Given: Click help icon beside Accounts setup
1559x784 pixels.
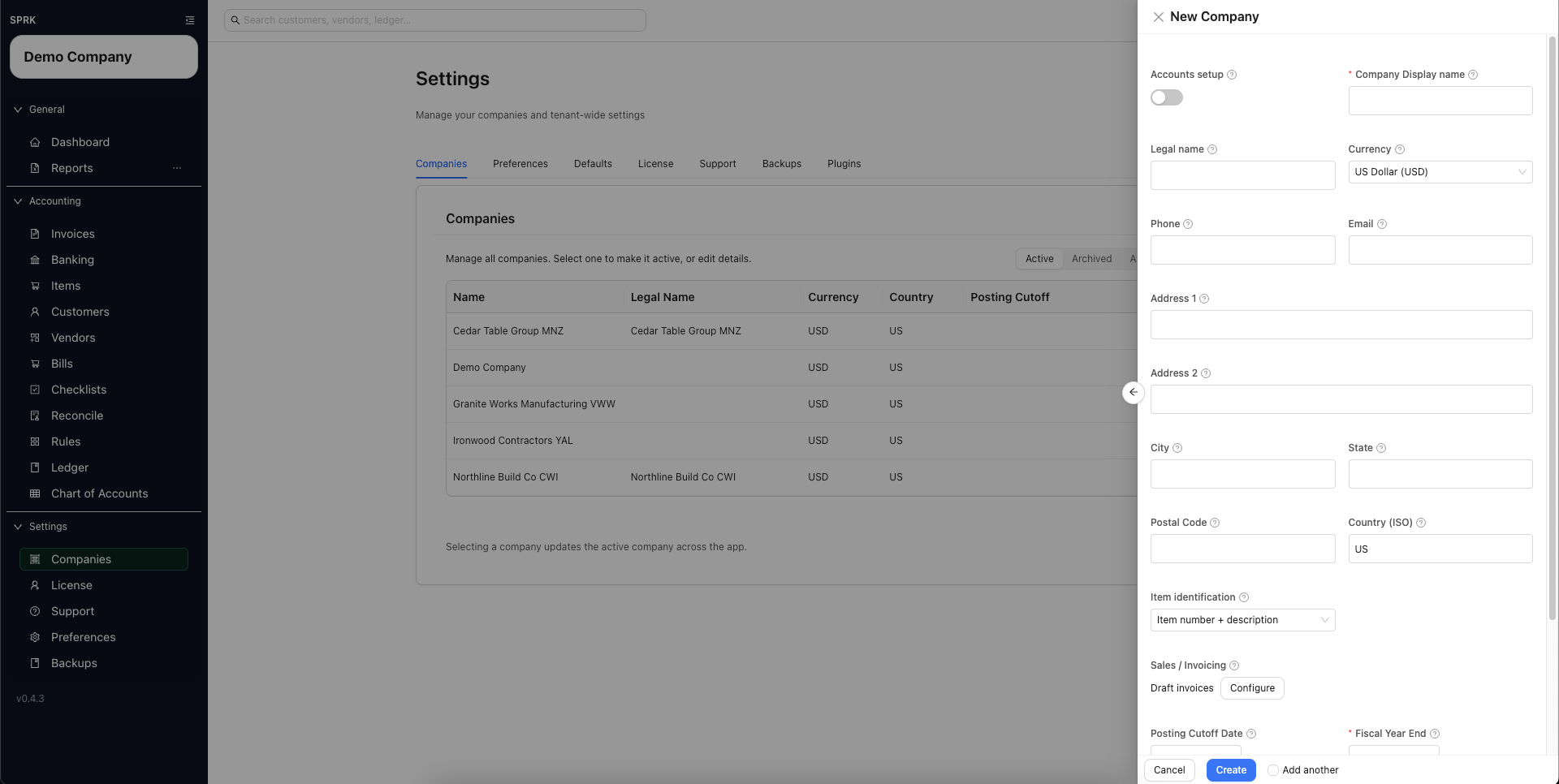Looking at the screenshot, I should click(1232, 75).
